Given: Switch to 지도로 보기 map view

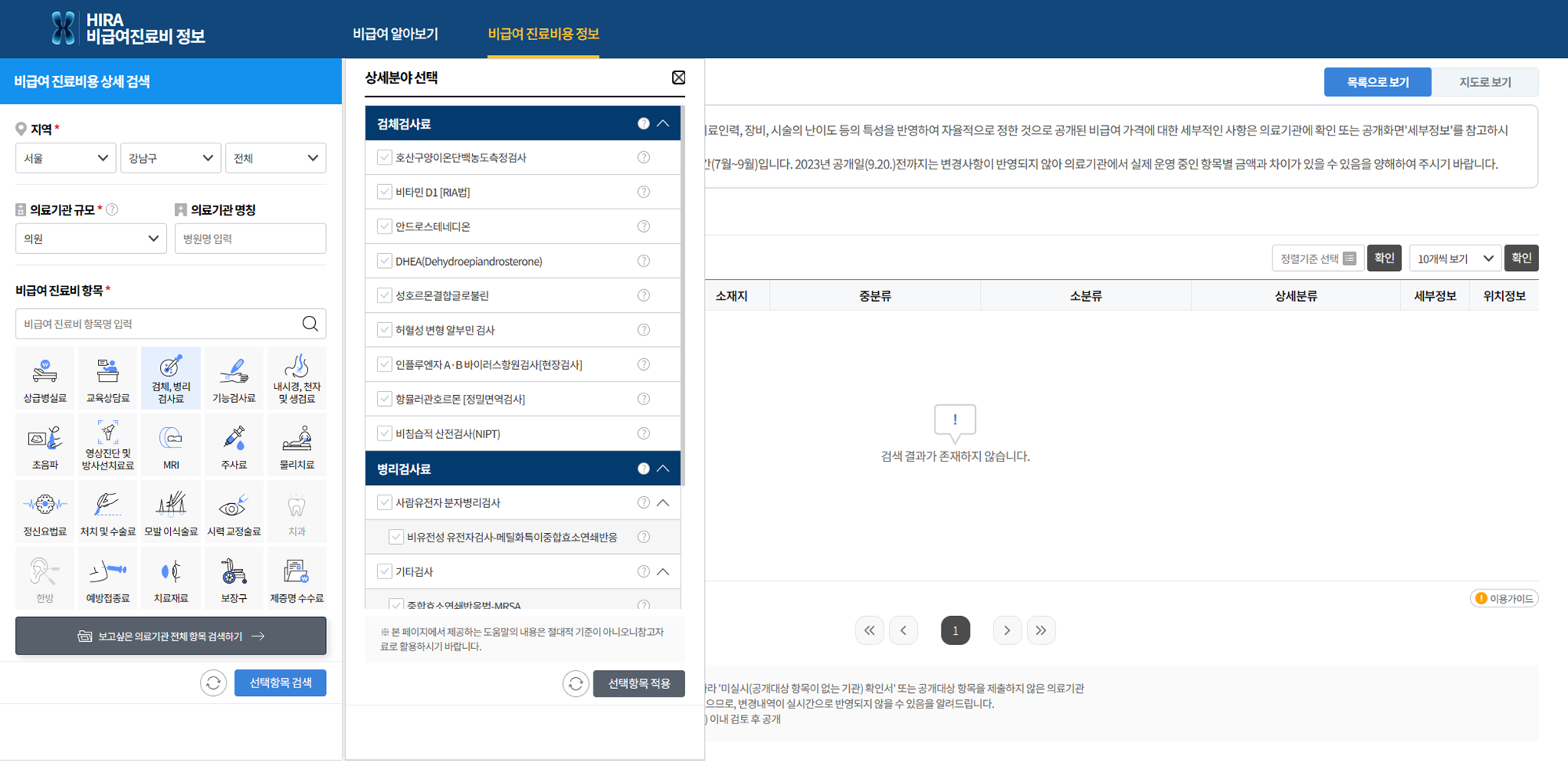Looking at the screenshot, I should pos(1484,82).
